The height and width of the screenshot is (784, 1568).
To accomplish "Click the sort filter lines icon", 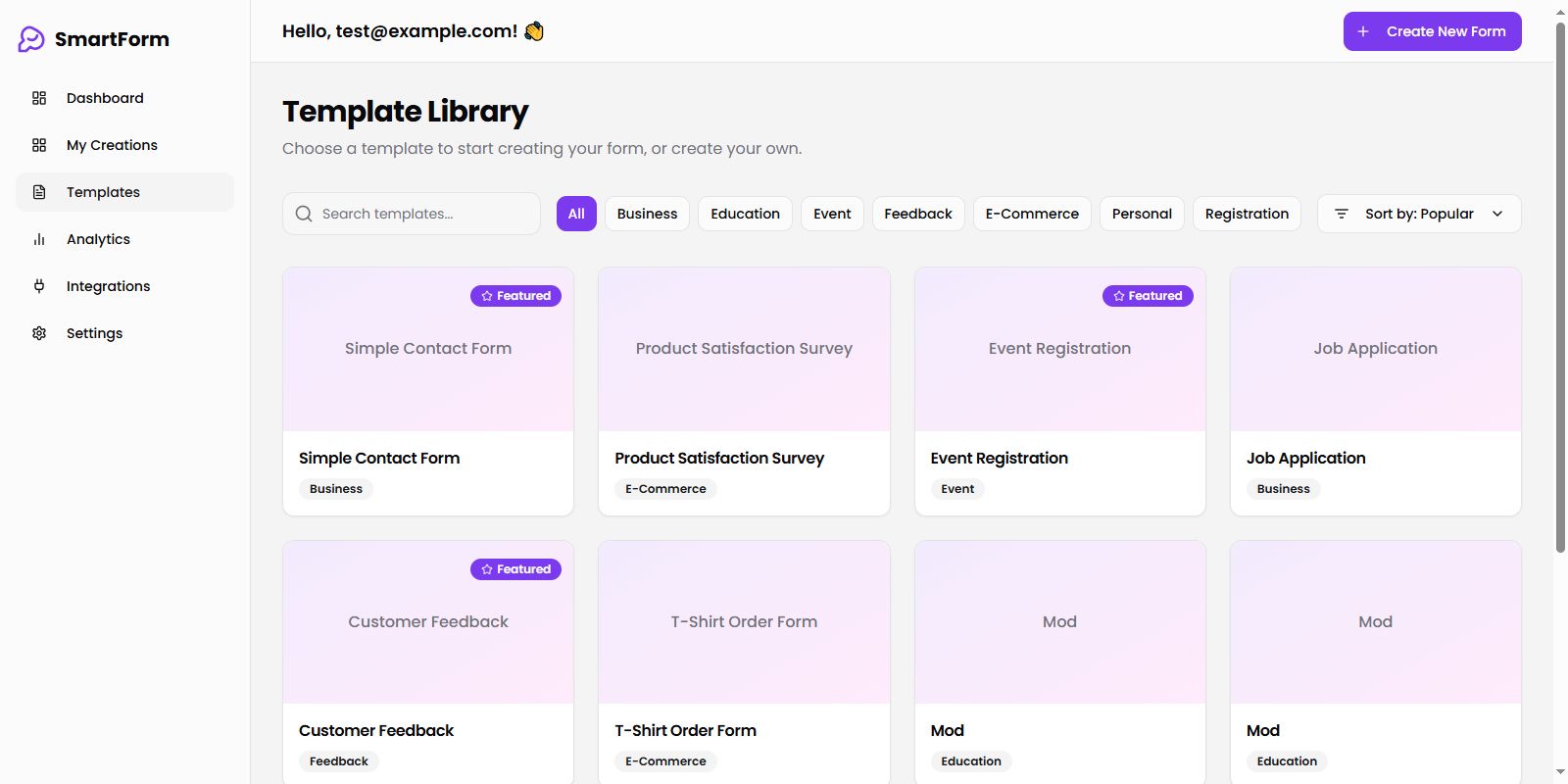I will pyautogui.click(x=1342, y=214).
